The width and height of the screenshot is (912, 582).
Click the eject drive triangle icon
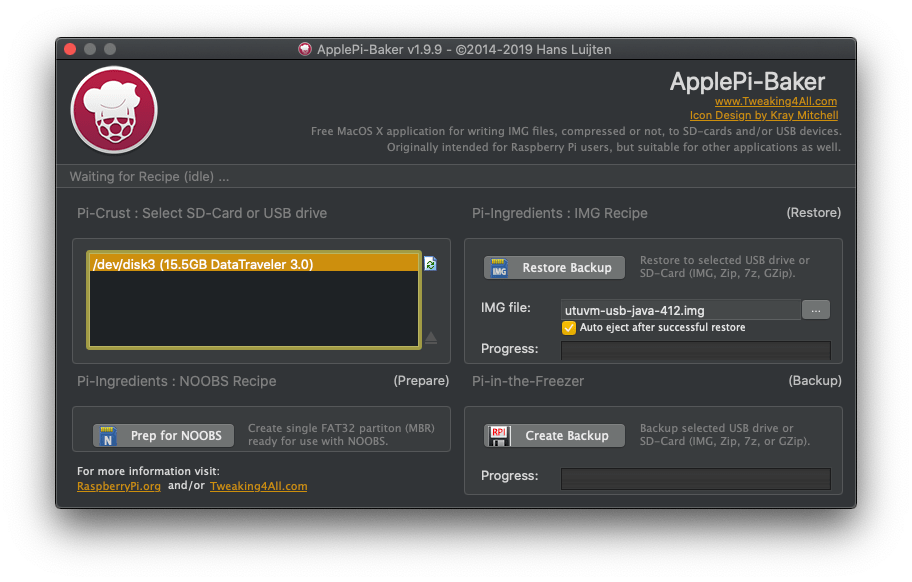click(430, 338)
